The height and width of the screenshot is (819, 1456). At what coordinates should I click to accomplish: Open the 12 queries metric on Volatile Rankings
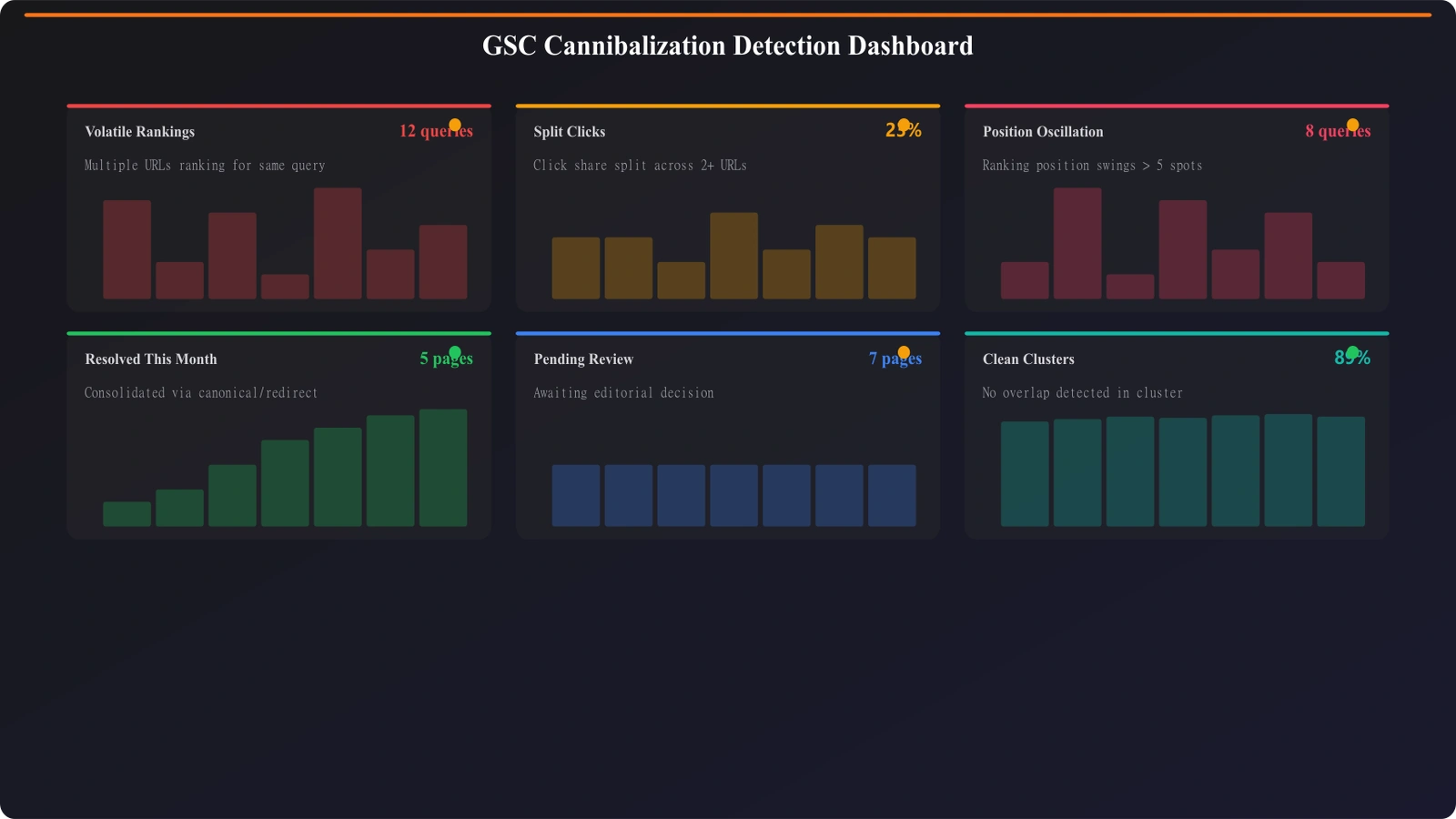coord(435,131)
